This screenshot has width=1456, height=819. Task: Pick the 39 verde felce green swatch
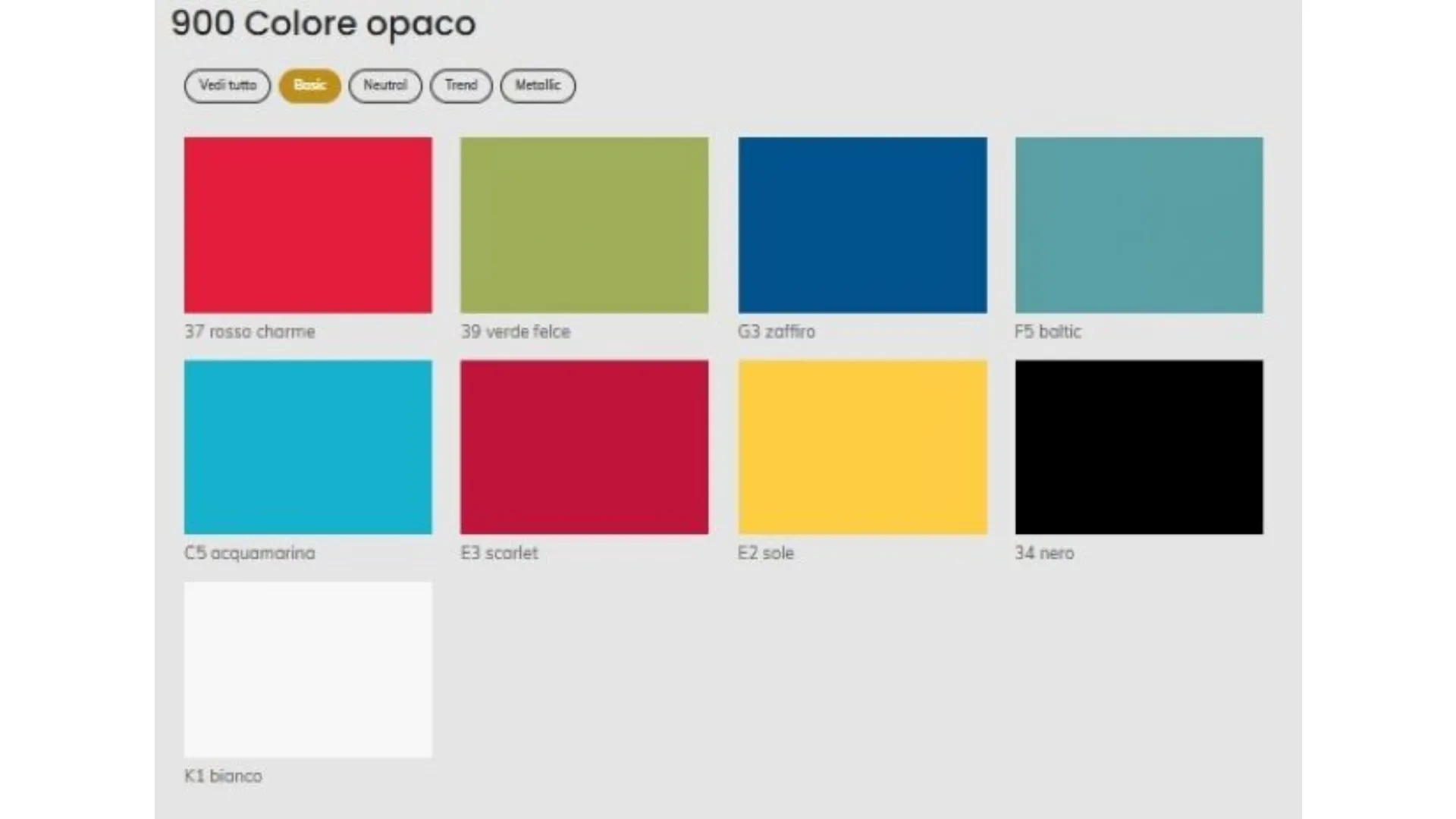584,224
